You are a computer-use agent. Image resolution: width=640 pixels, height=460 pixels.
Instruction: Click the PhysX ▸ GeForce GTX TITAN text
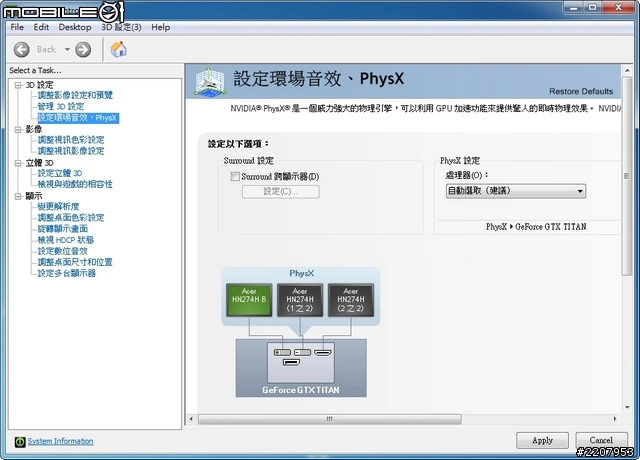point(536,227)
